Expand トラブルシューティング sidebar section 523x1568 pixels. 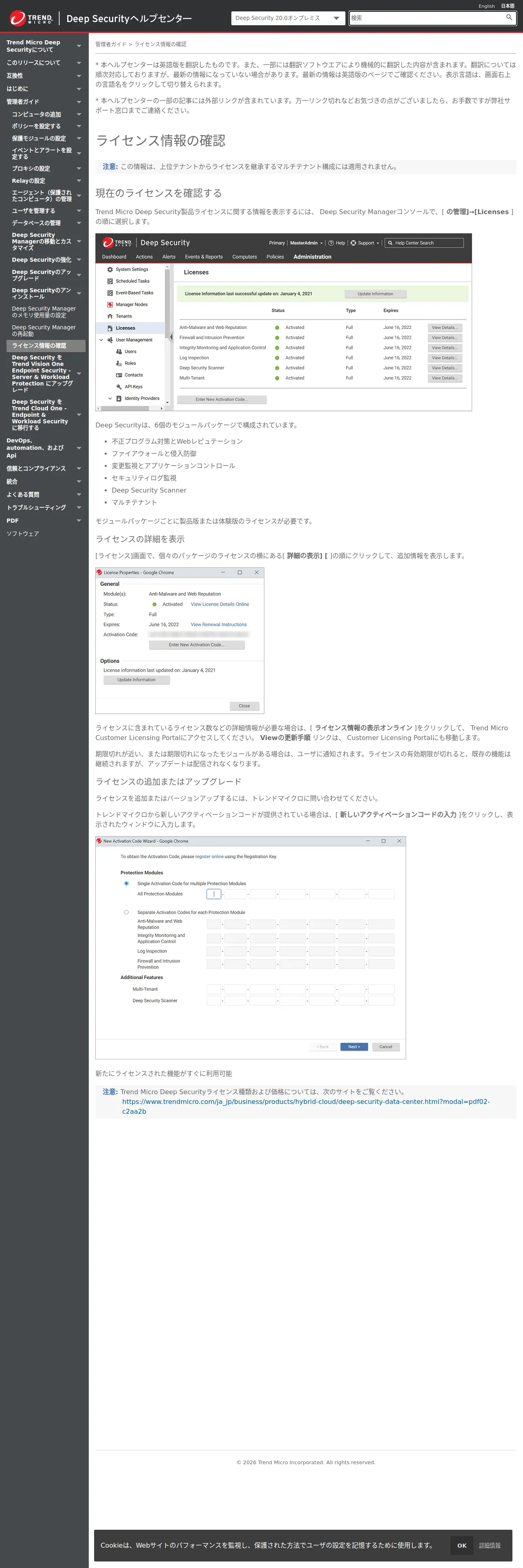[x=79, y=508]
